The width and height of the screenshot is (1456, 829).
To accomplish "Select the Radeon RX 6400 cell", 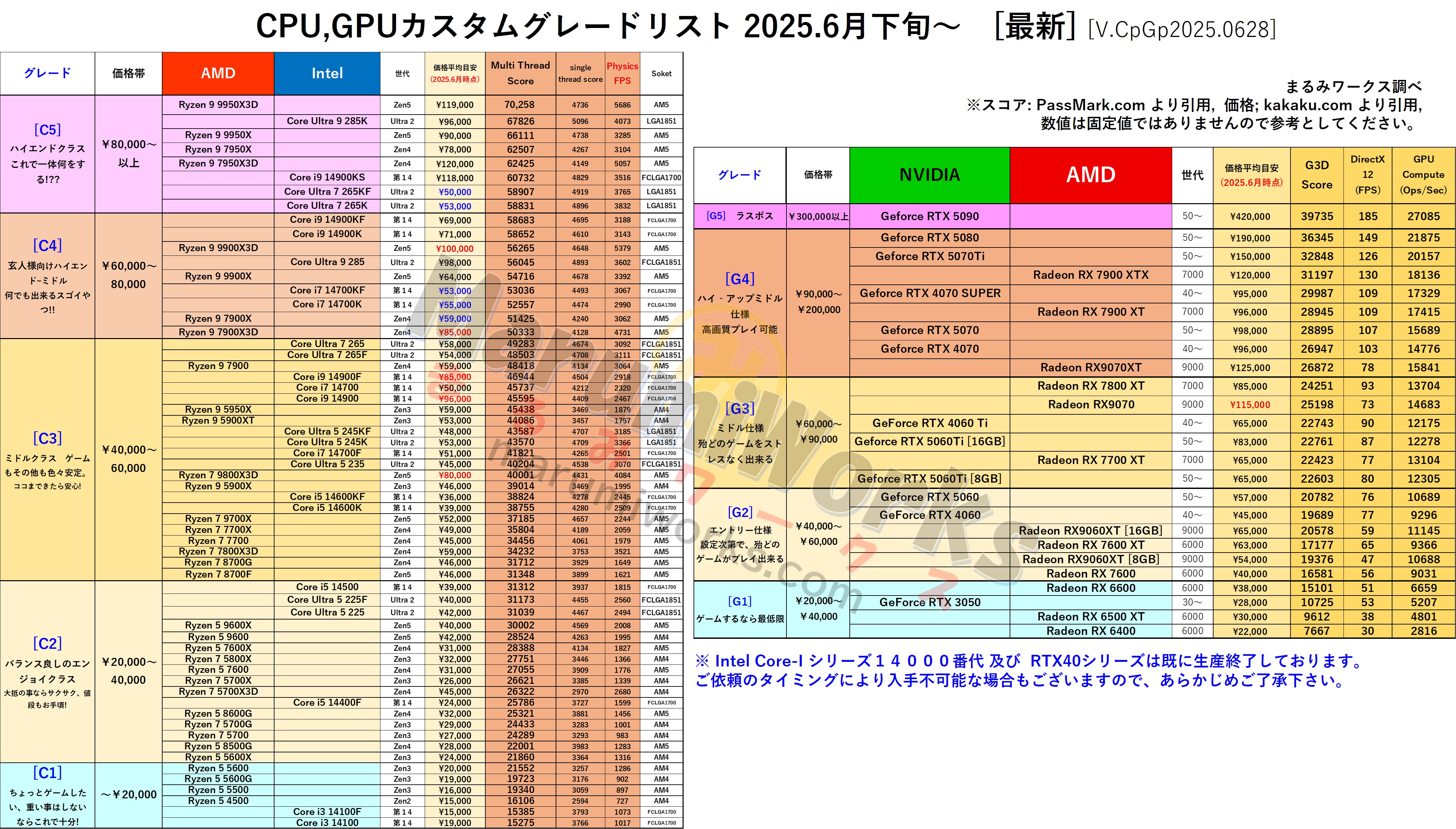I will [x=1091, y=631].
